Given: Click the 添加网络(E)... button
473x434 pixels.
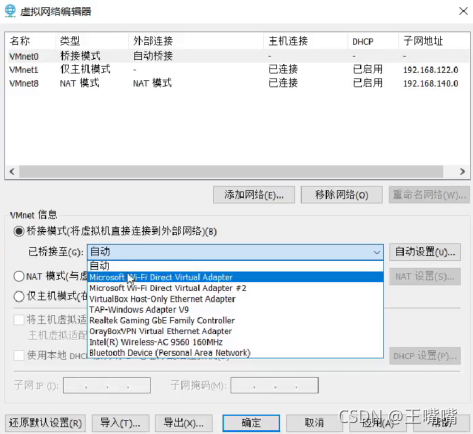Looking at the screenshot, I should (x=254, y=195).
